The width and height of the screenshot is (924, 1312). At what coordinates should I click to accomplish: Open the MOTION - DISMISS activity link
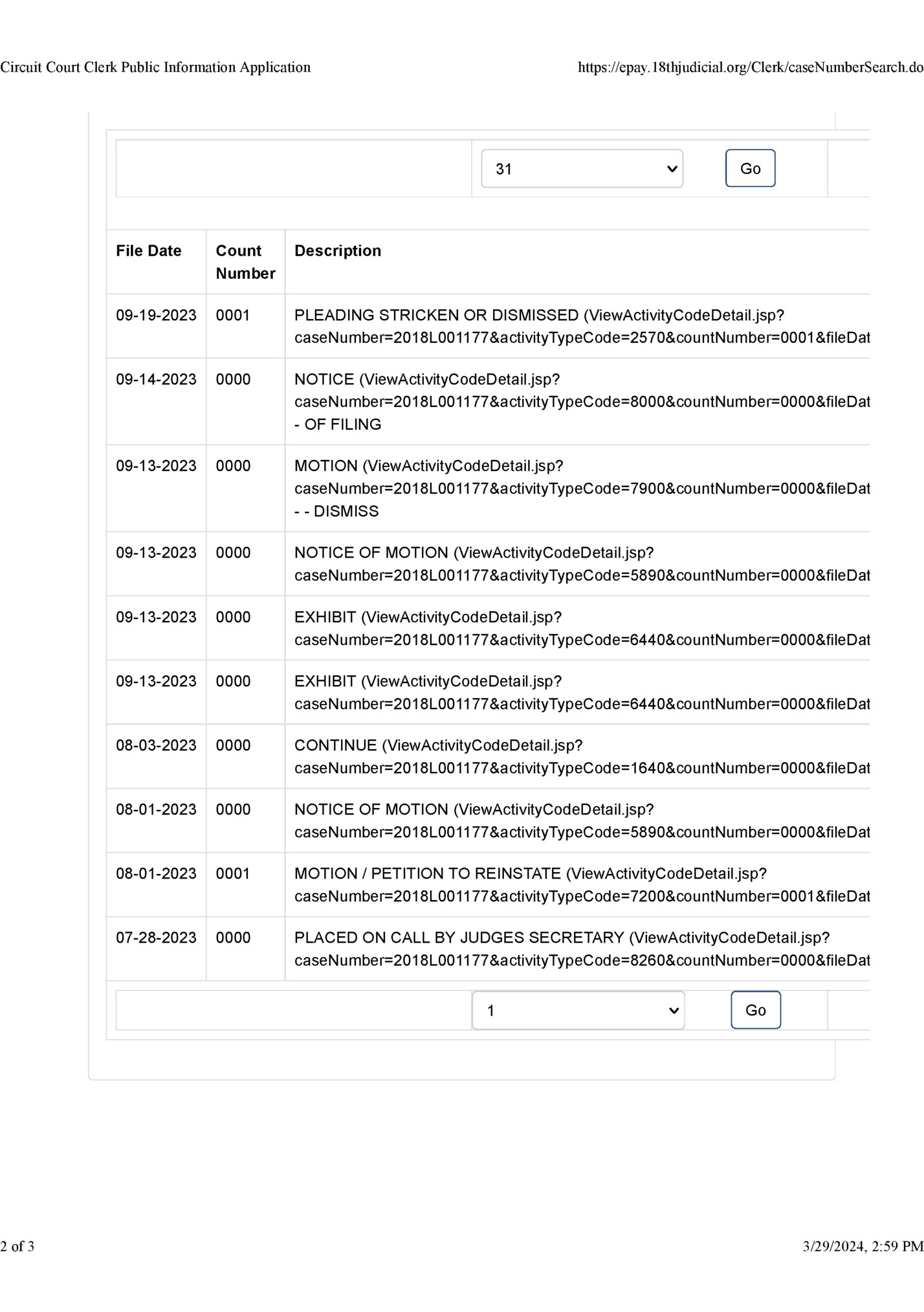coord(582,488)
